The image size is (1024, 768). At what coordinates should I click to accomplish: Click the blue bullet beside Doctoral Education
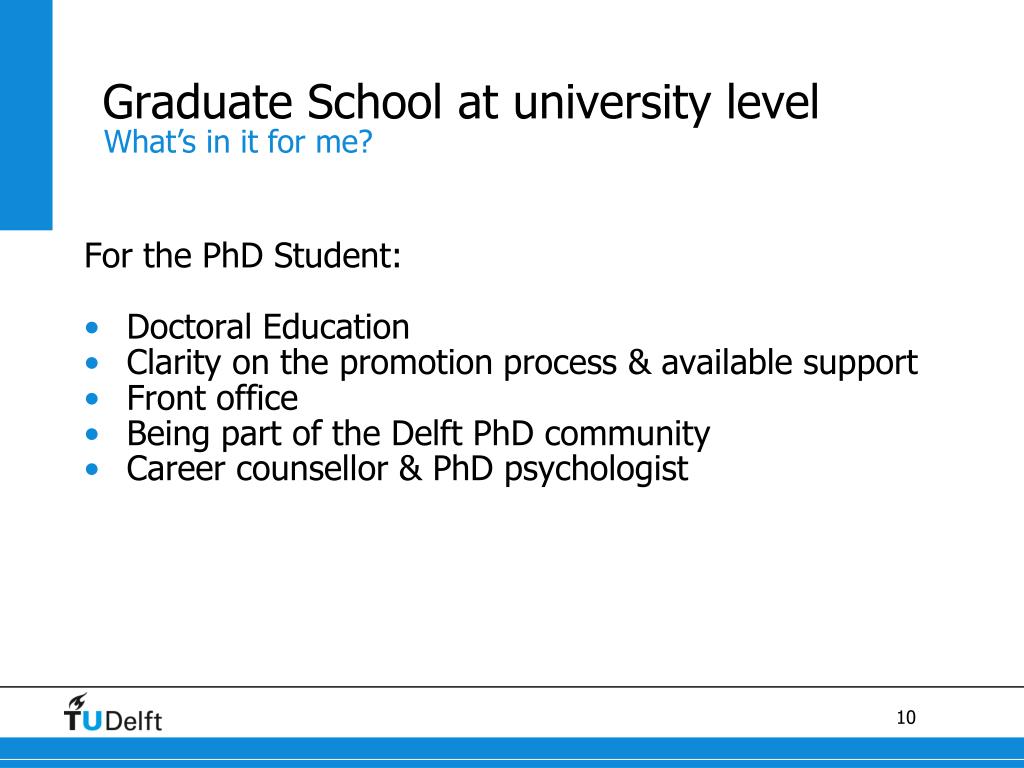93,327
